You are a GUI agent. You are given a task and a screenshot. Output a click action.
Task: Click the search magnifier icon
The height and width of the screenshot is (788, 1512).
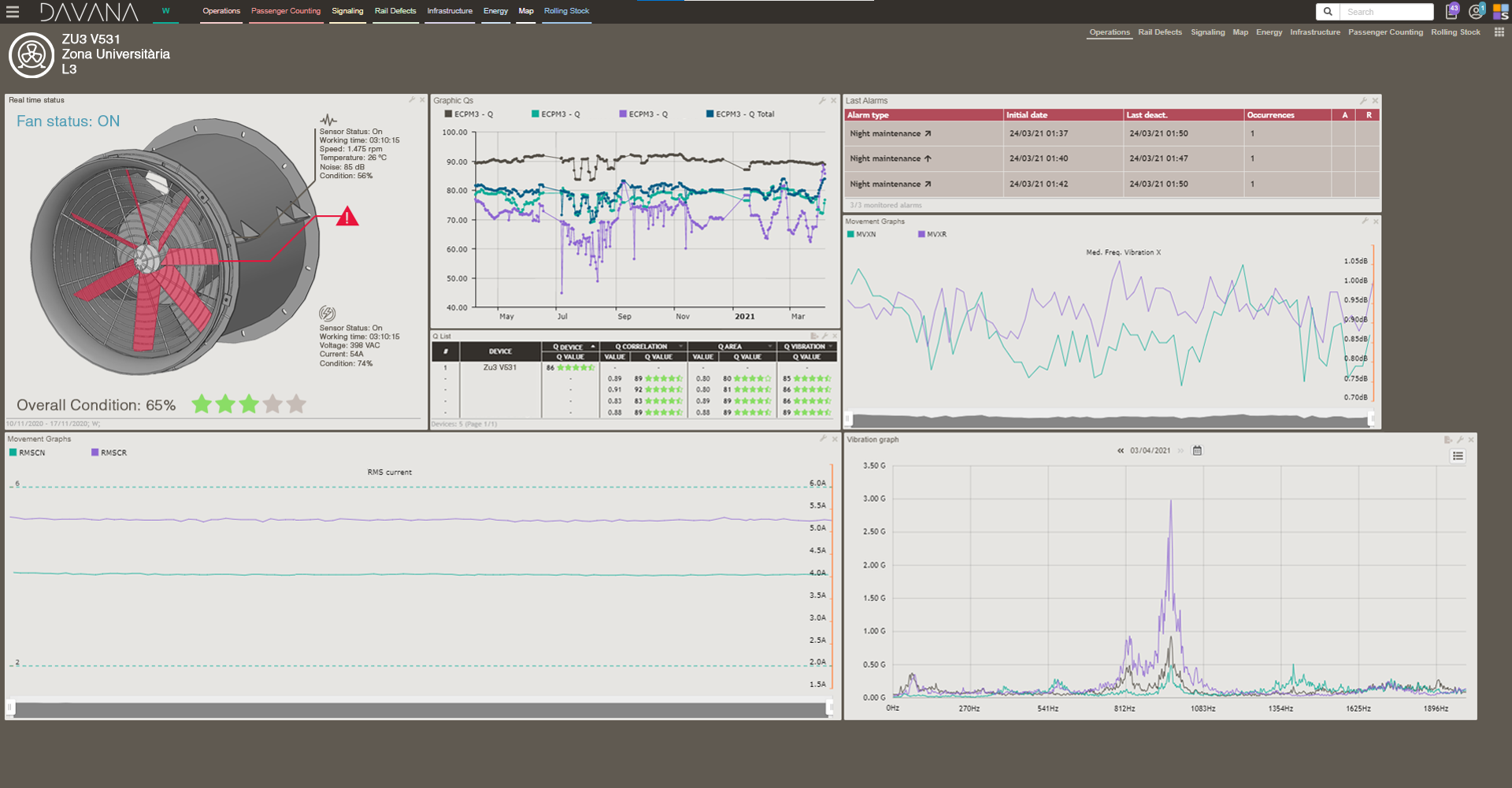(x=1328, y=12)
